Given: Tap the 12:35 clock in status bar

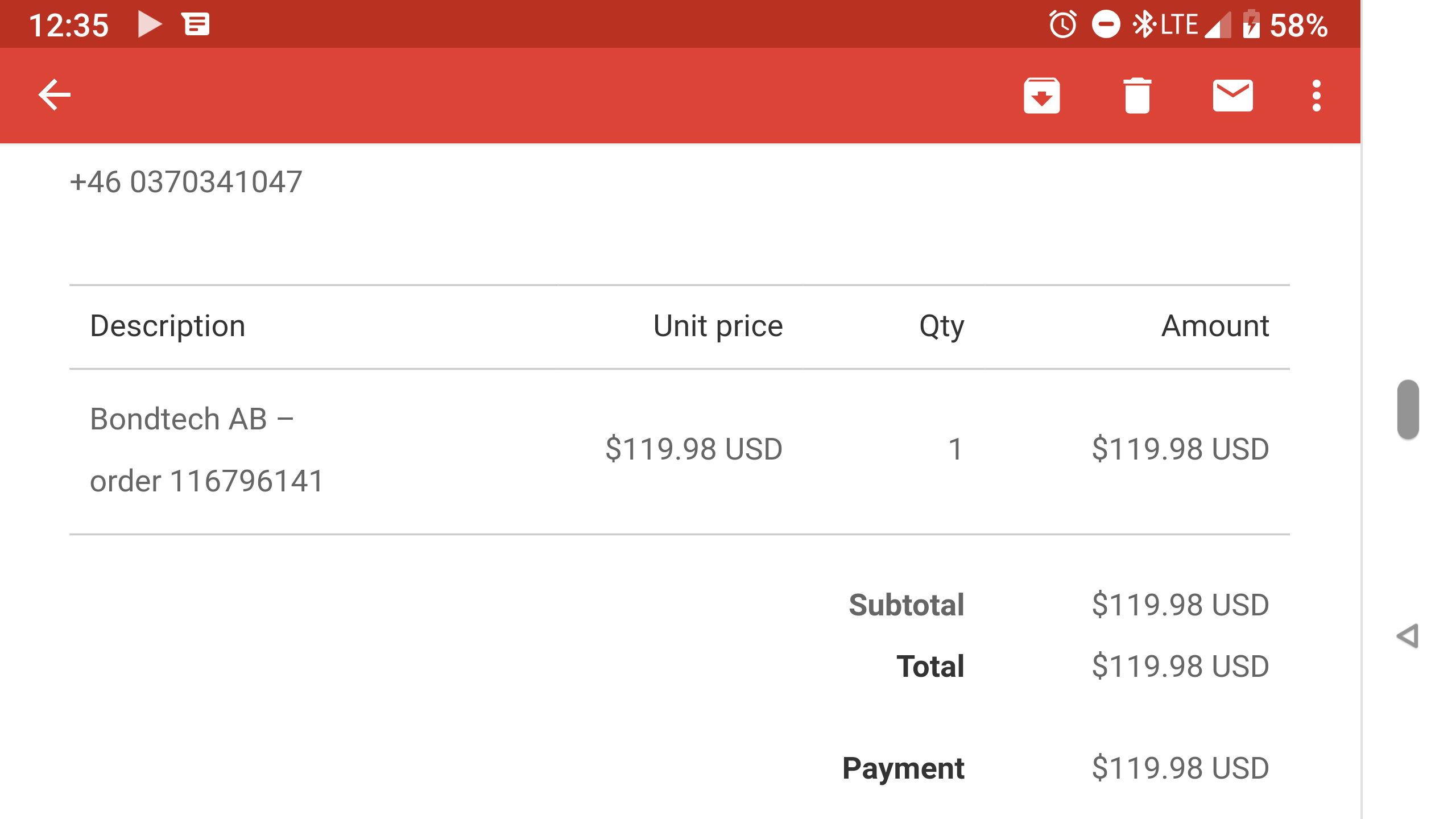Looking at the screenshot, I should (69, 25).
